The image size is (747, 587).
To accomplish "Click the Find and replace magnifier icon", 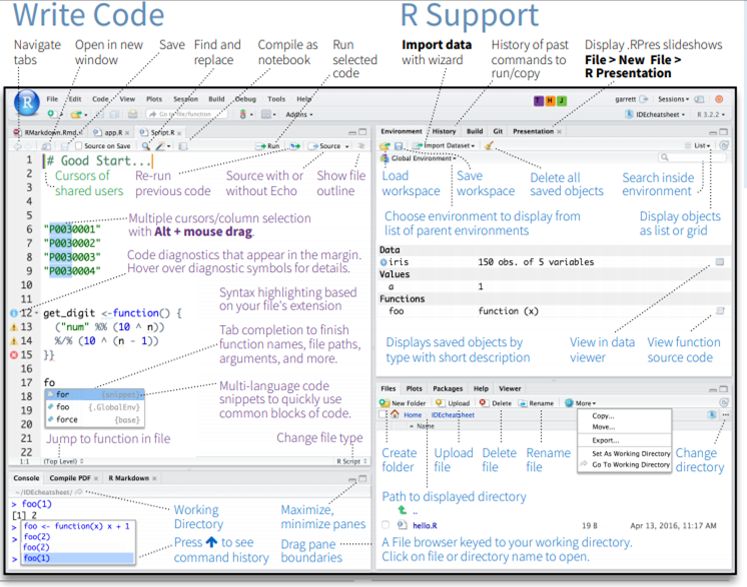I will point(146,146).
